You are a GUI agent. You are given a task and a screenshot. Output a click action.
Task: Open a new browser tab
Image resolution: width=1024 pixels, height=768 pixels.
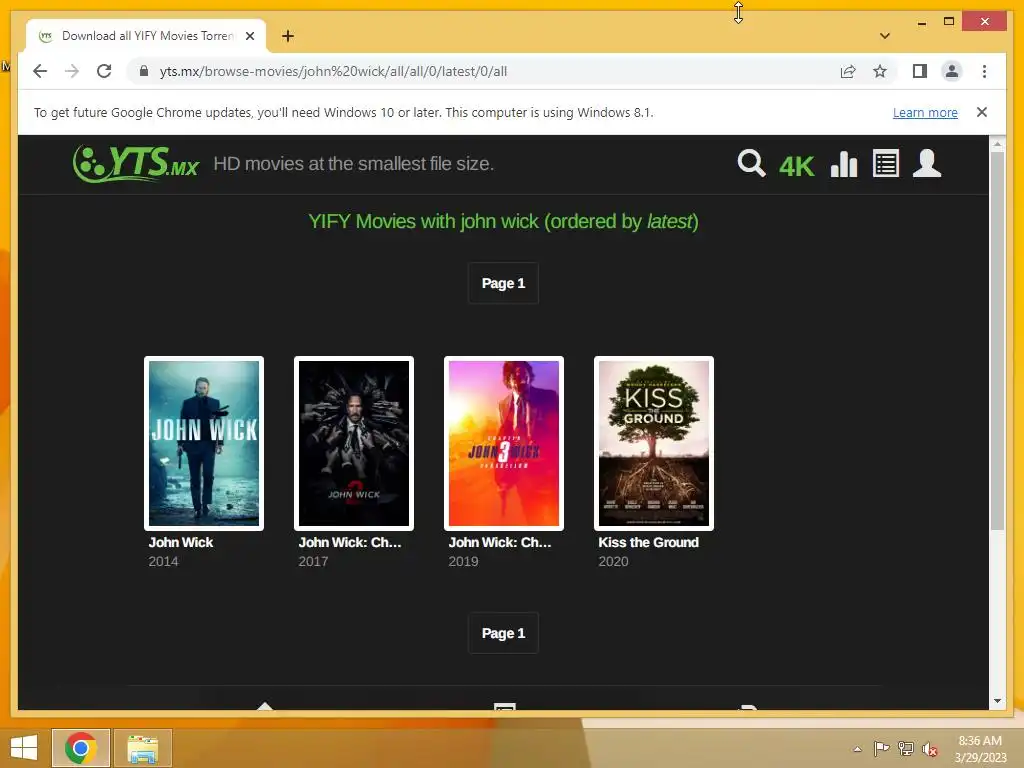pos(287,36)
